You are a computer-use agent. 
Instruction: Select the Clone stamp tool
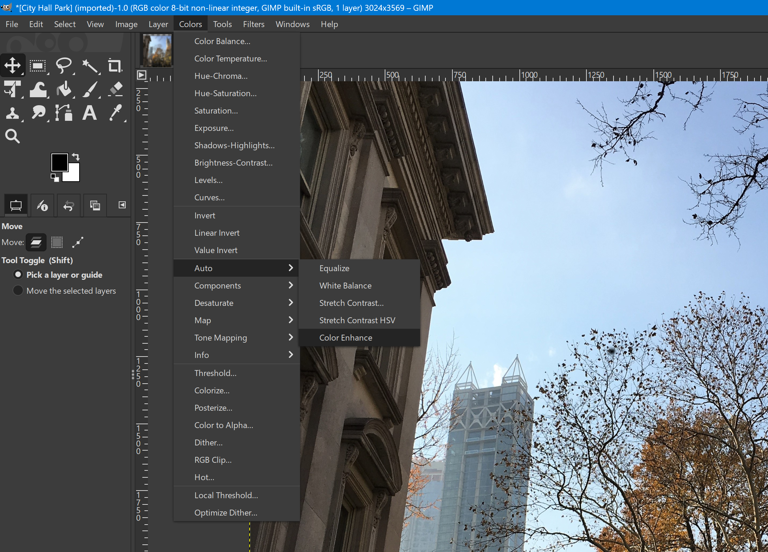(x=12, y=113)
